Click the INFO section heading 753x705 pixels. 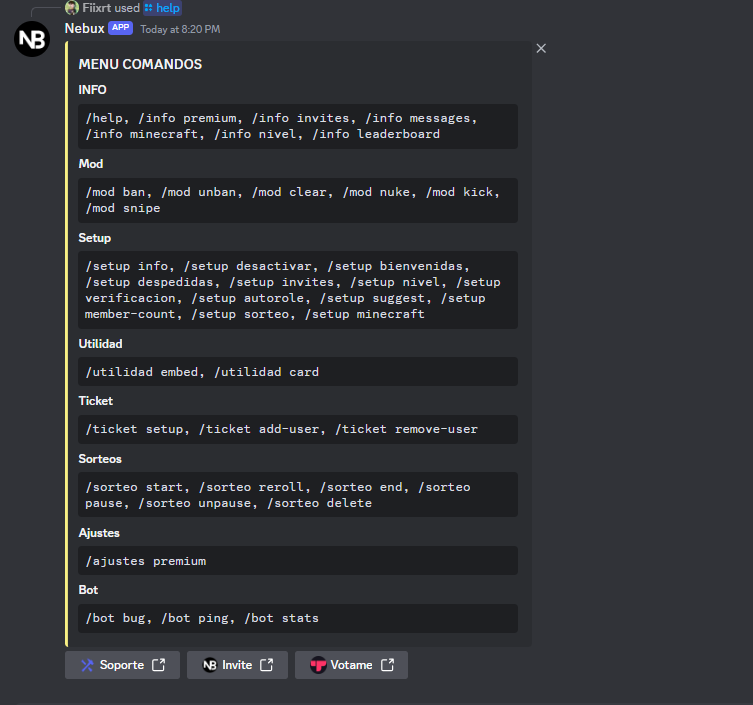coord(93,90)
